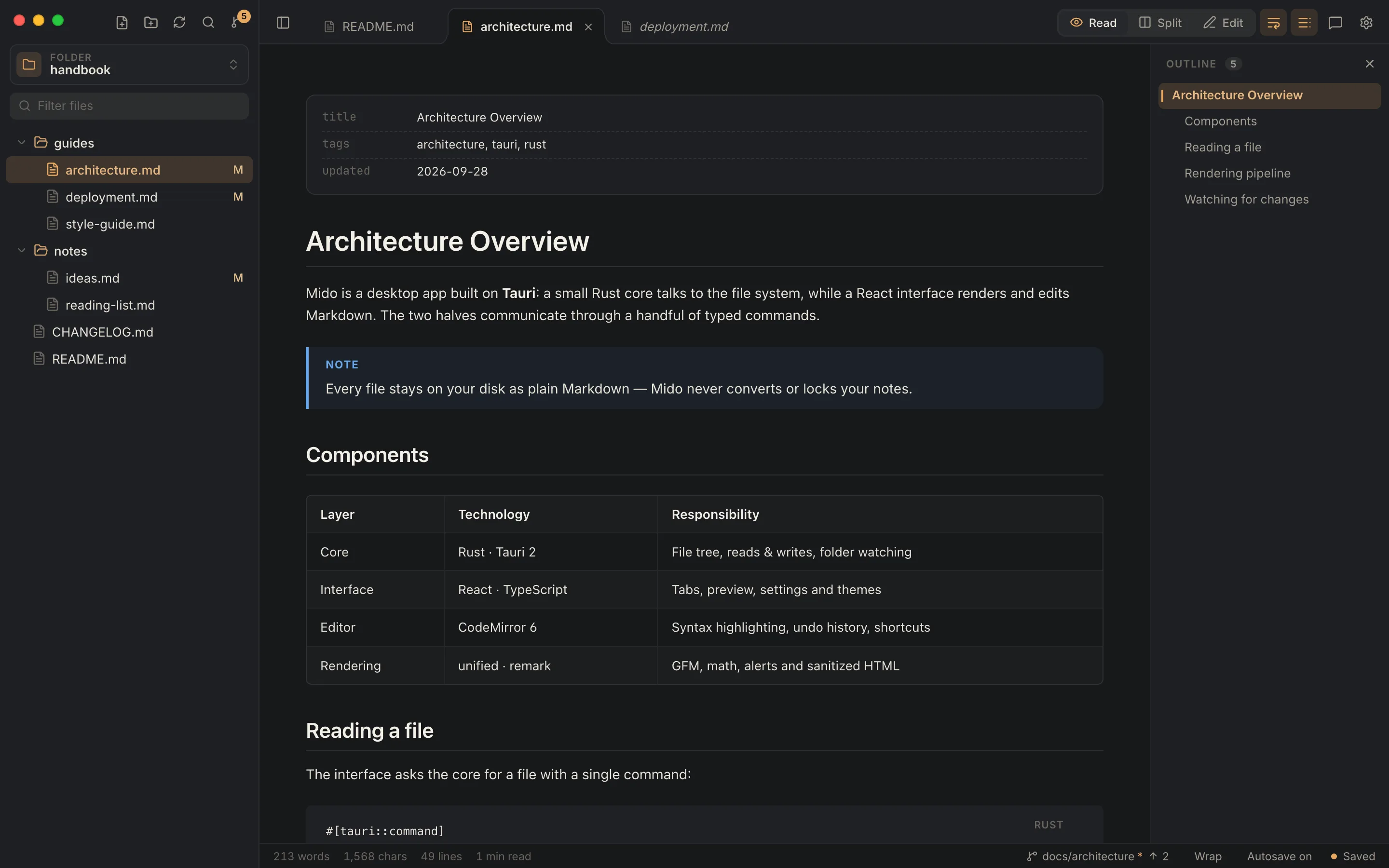The width and height of the screenshot is (1389, 868).
Task: Toggle Autosave on in the status bar
Action: [1280, 856]
